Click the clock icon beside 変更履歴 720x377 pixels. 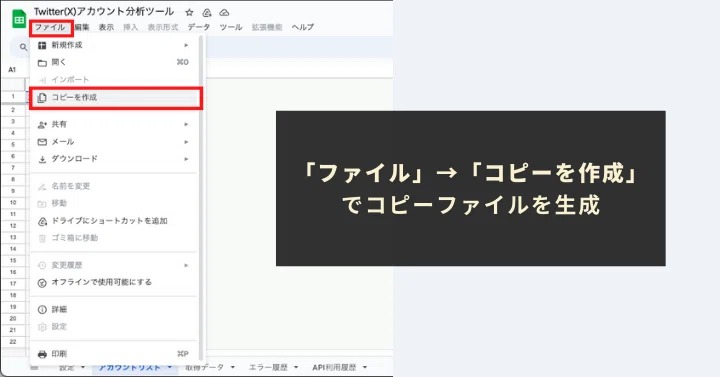[42, 265]
